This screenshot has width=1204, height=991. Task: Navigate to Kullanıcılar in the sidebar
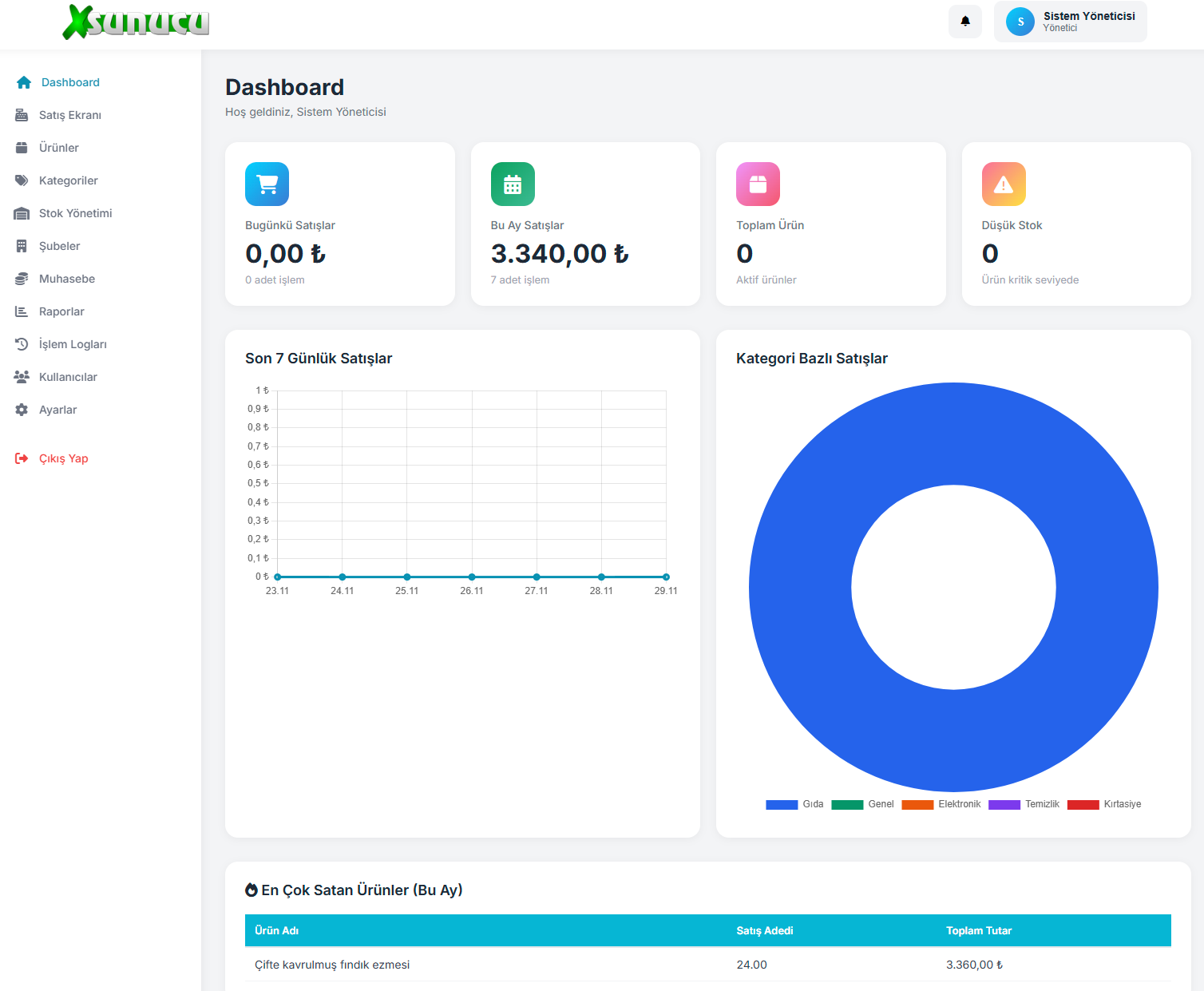68,377
